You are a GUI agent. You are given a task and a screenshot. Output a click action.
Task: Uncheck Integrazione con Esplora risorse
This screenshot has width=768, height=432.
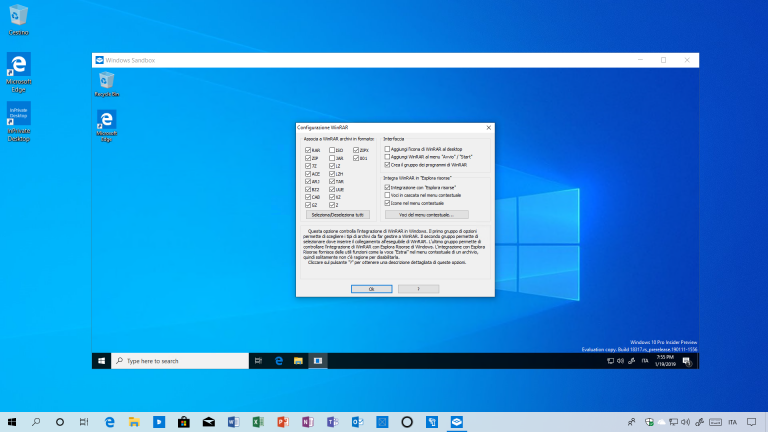click(x=387, y=187)
